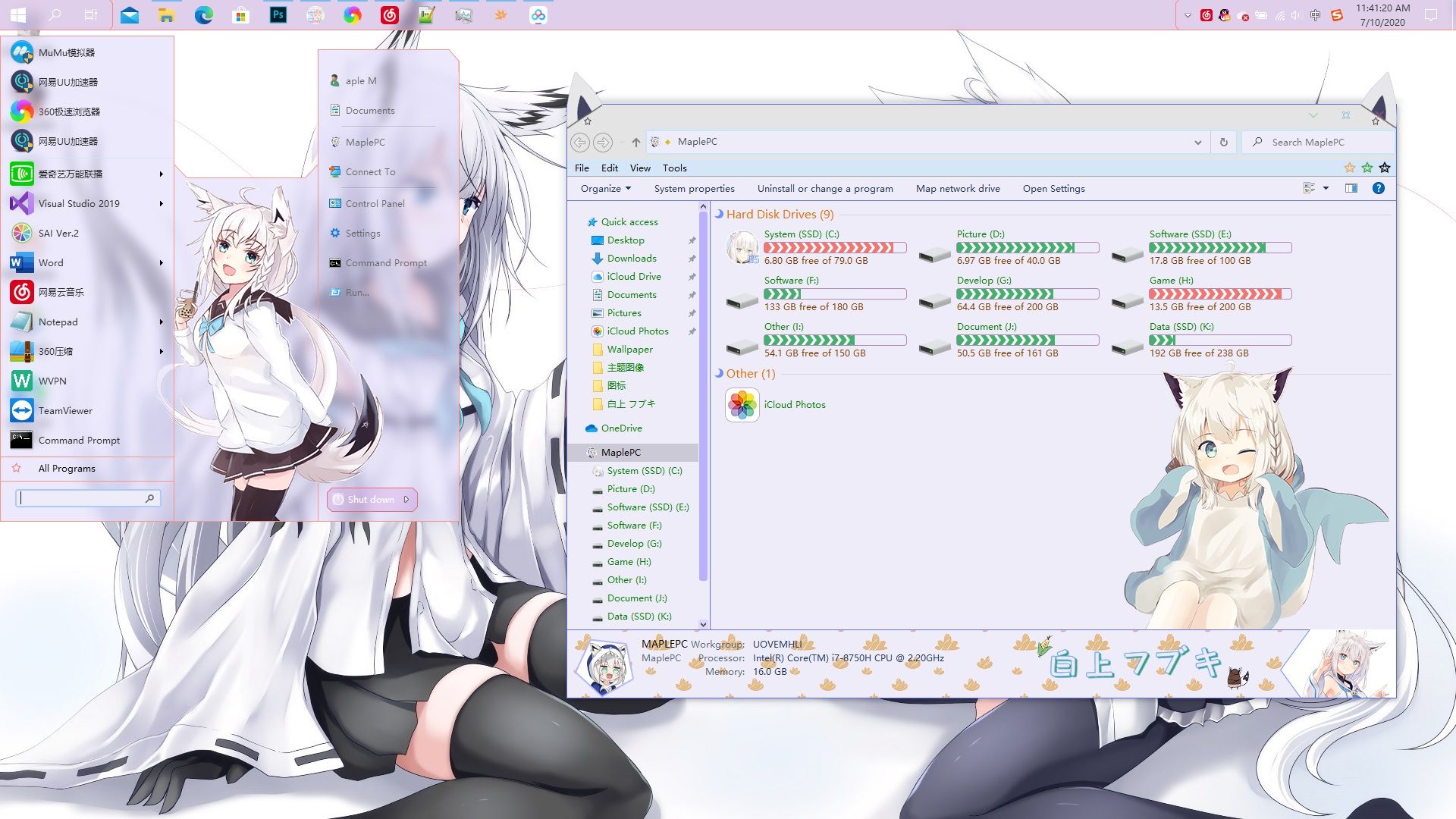Expand Visual Studio 2019 submenu arrow
This screenshot has width=1456, height=819.
(161, 203)
